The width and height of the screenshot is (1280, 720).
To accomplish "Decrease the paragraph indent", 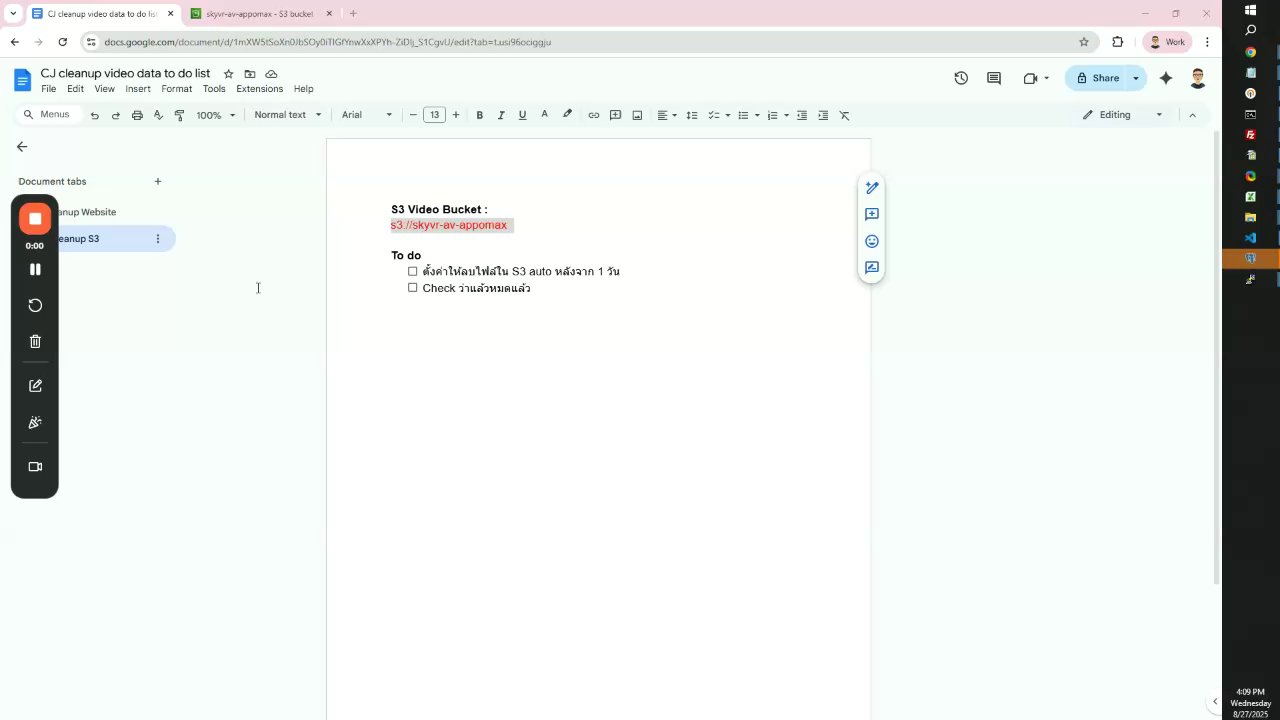I will [802, 115].
